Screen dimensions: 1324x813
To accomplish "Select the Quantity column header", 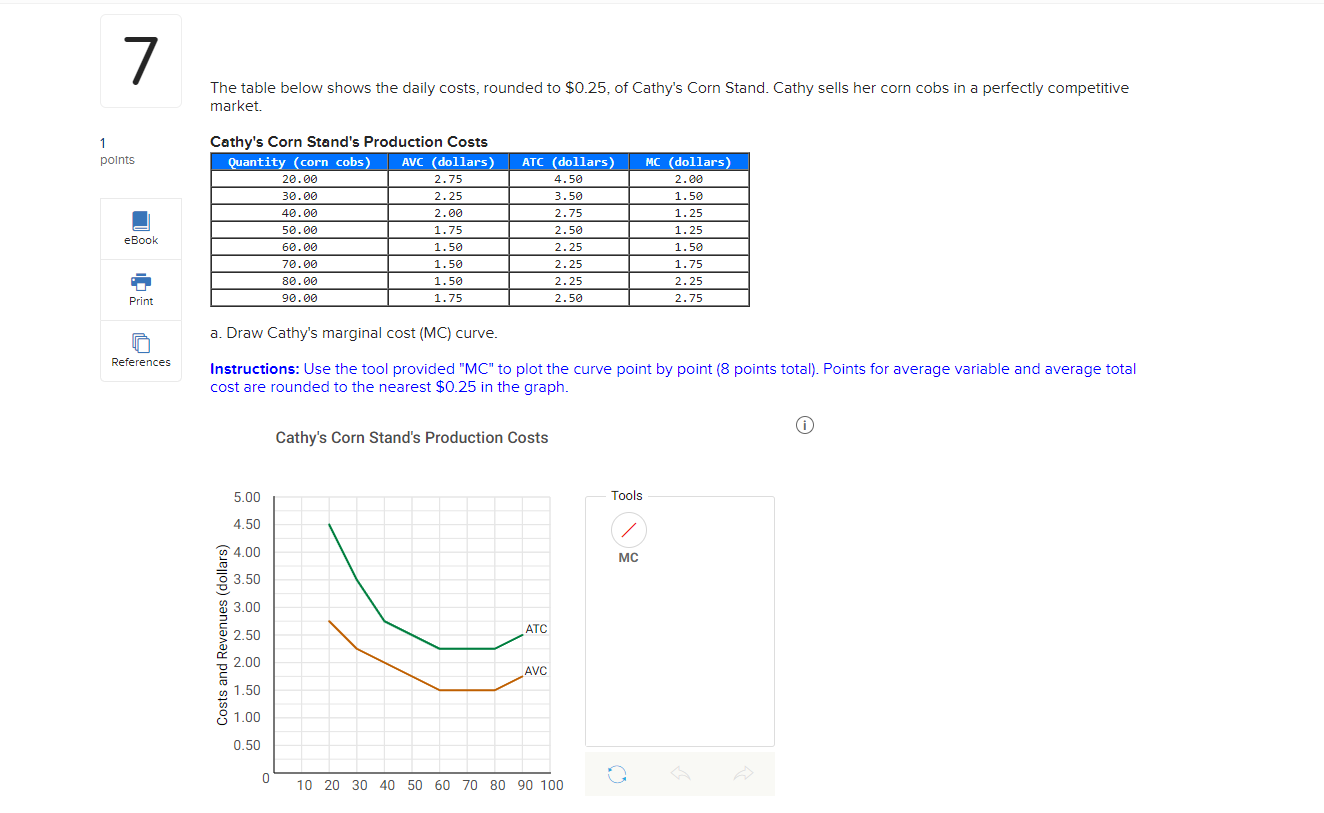I will coord(298,161).
